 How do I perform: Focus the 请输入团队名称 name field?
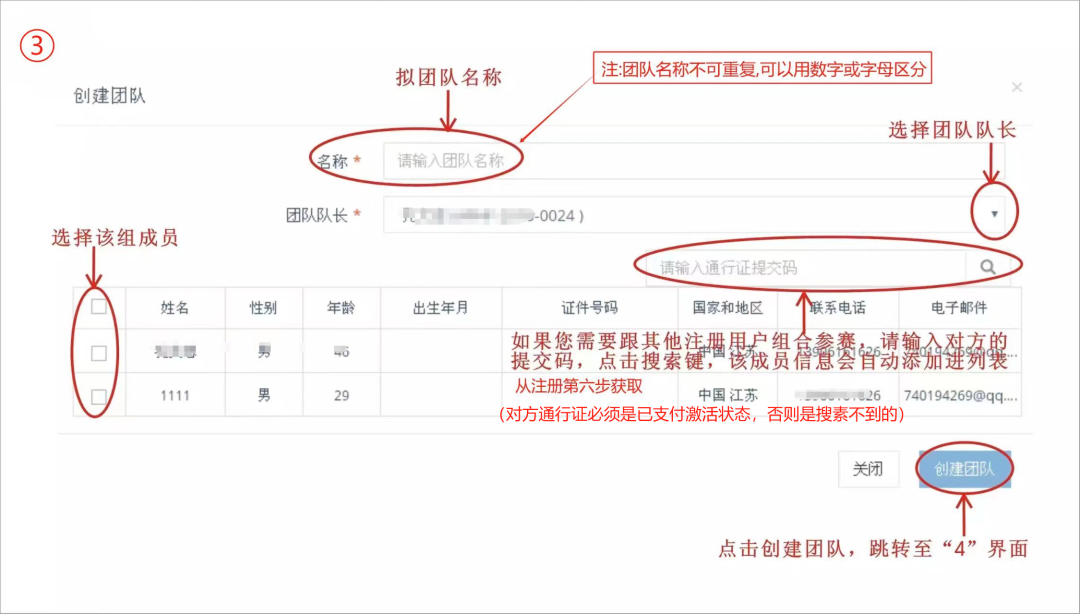coord(690,161)
